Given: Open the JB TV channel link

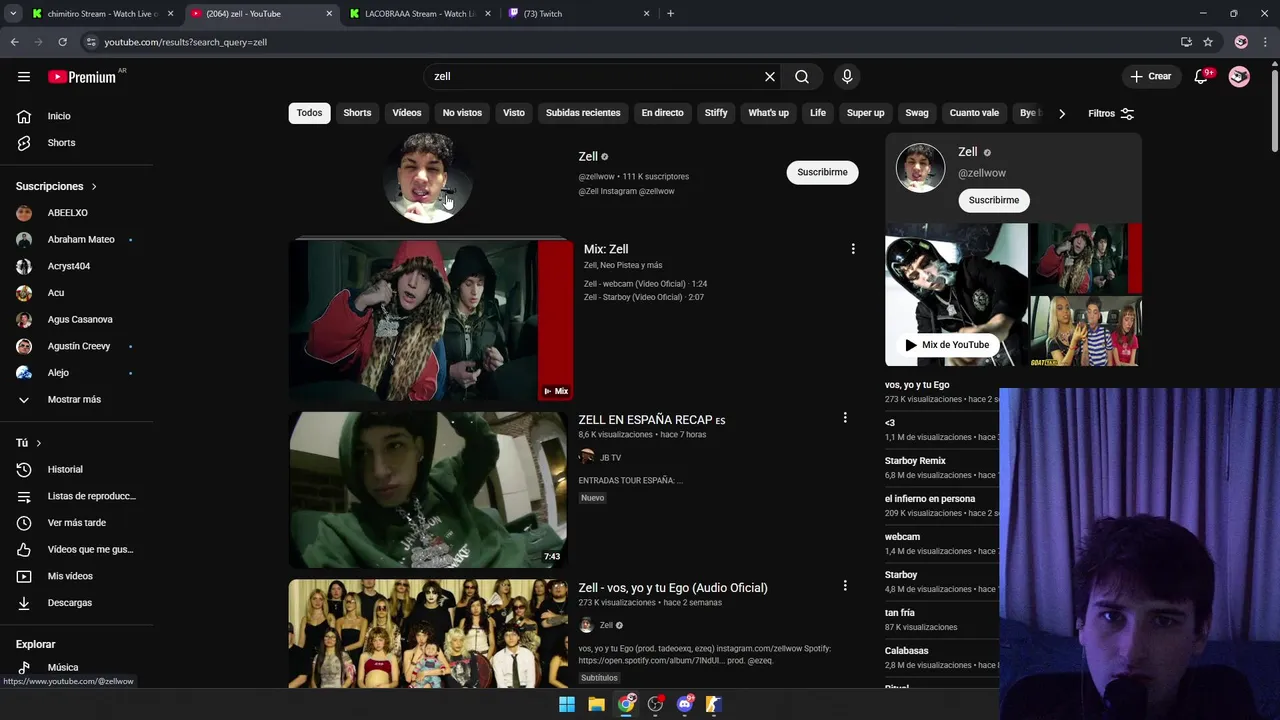Looking at the screenshot, I should (610, 458).
